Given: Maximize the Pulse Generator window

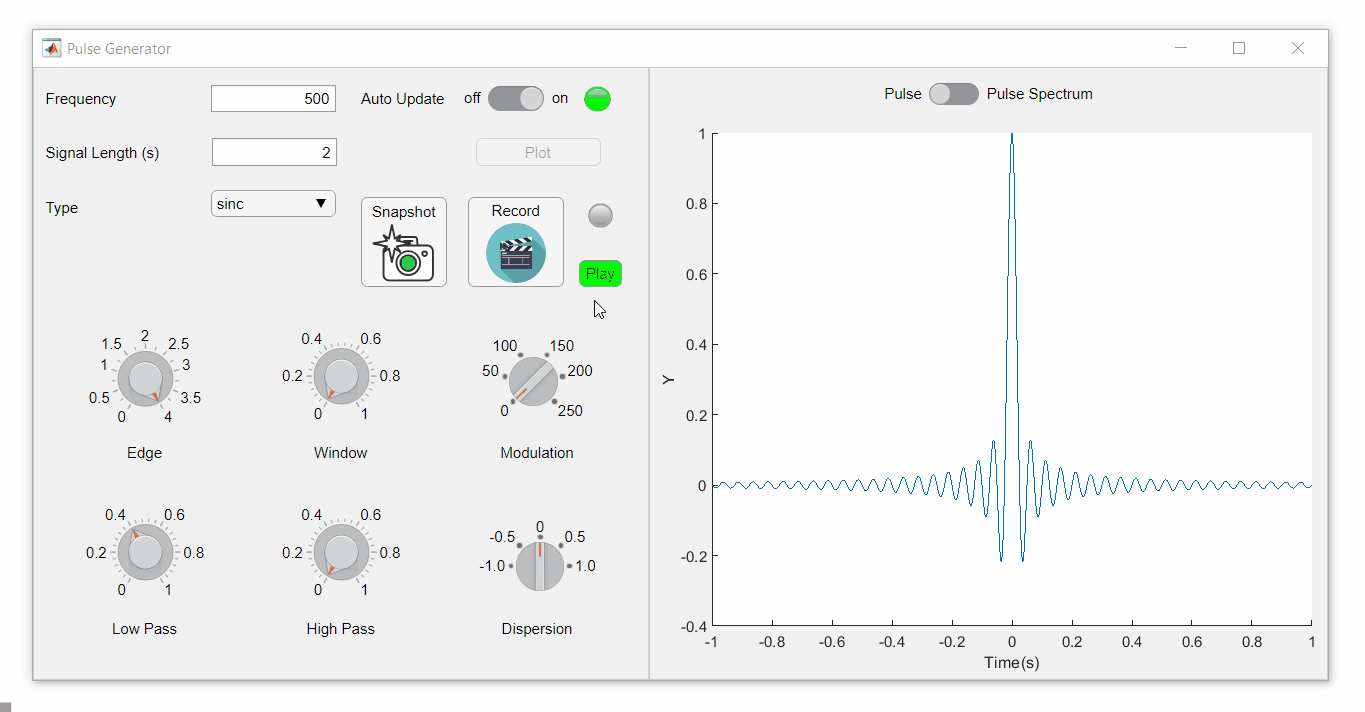Looking at the screenshot, I should coord(1239,48).
